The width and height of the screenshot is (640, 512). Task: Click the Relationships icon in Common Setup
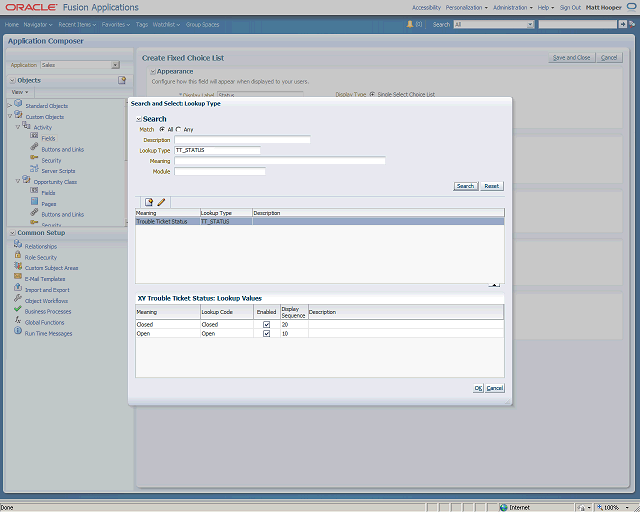point(18,244)
